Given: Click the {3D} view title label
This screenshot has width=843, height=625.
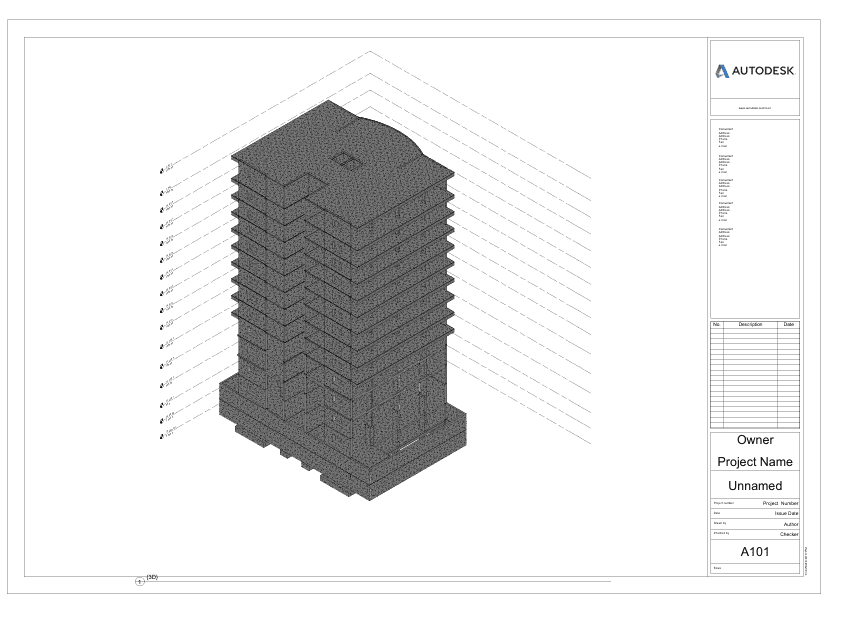Looking at the screenshot, I should (154, 576).
